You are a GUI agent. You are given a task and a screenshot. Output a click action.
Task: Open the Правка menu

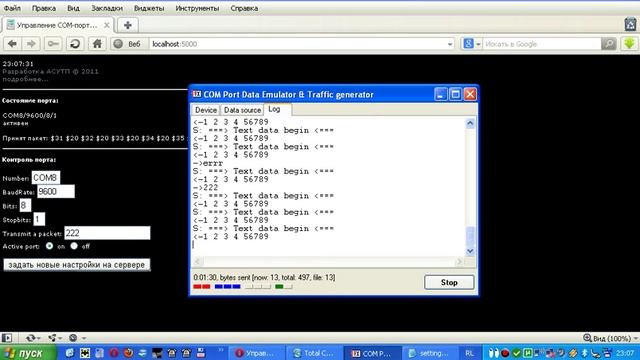(44, 8)
